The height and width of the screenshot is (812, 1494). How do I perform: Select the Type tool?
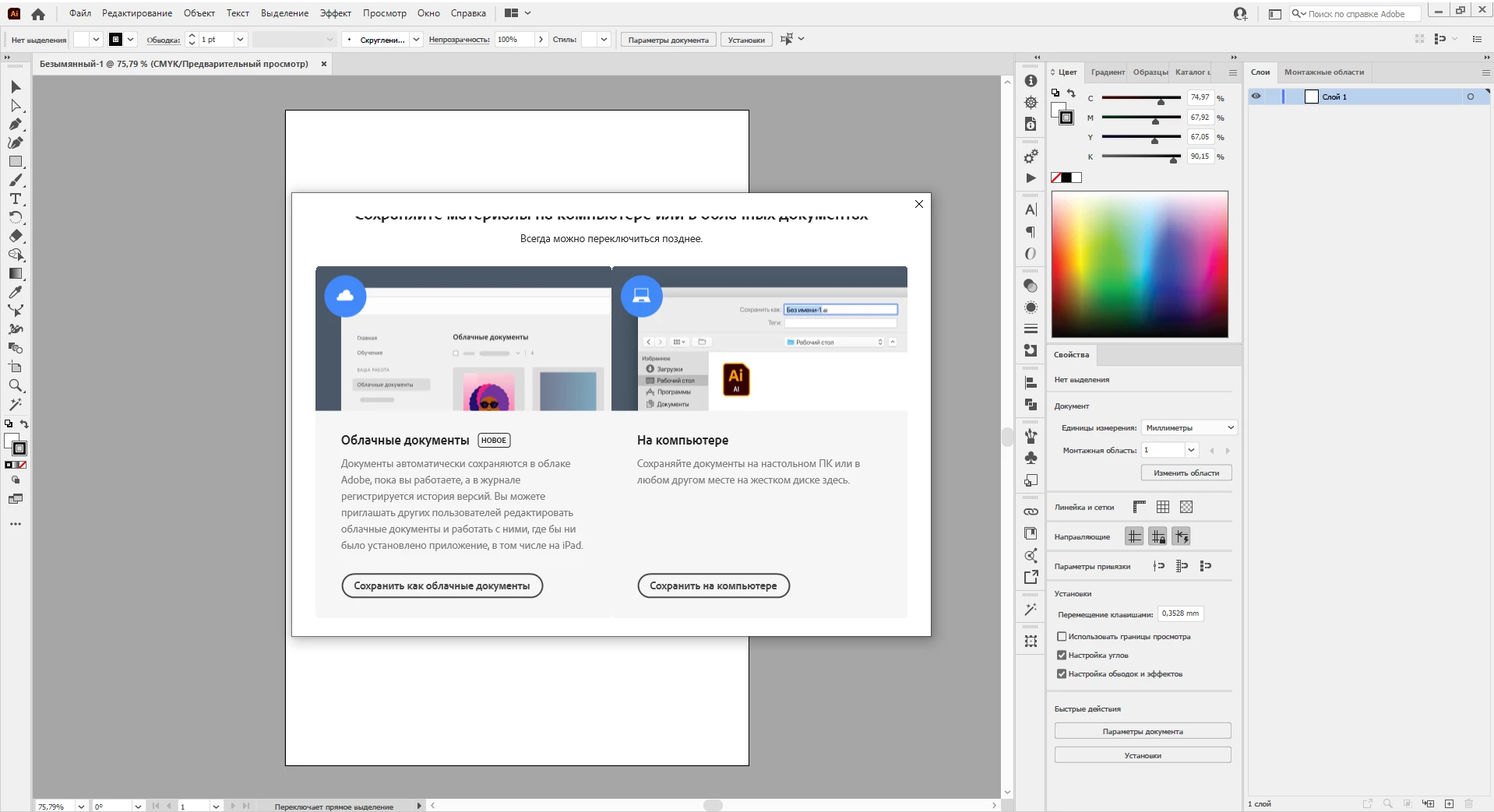pos(16,199)
